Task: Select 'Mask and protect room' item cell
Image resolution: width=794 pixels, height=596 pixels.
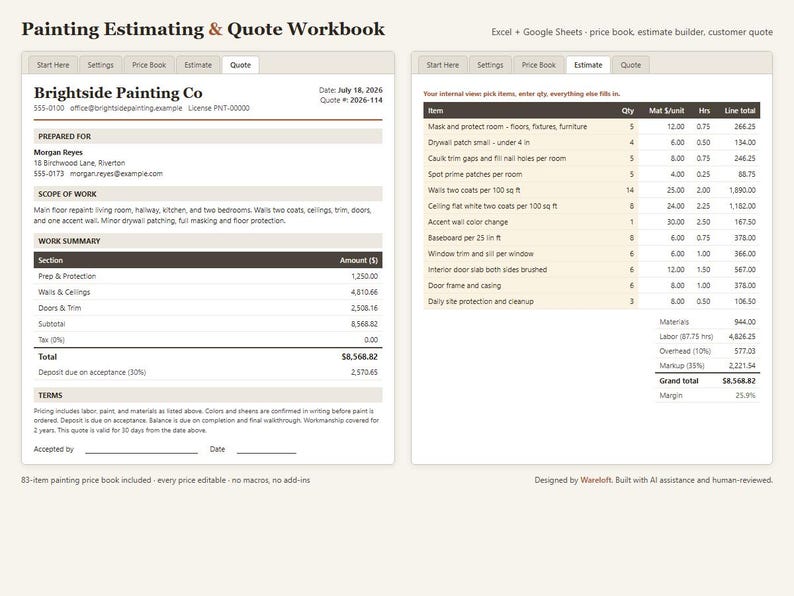Action: [x=507, y=127]
